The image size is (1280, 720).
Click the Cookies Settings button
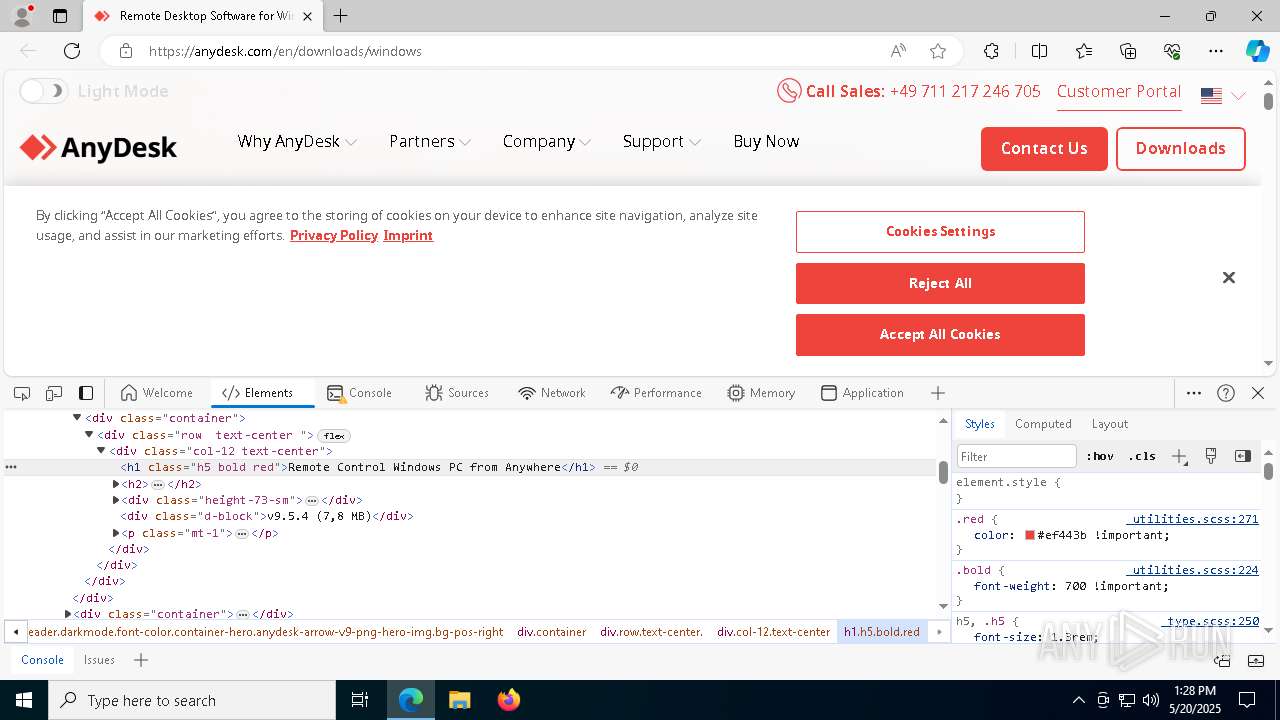click(940, 231)
